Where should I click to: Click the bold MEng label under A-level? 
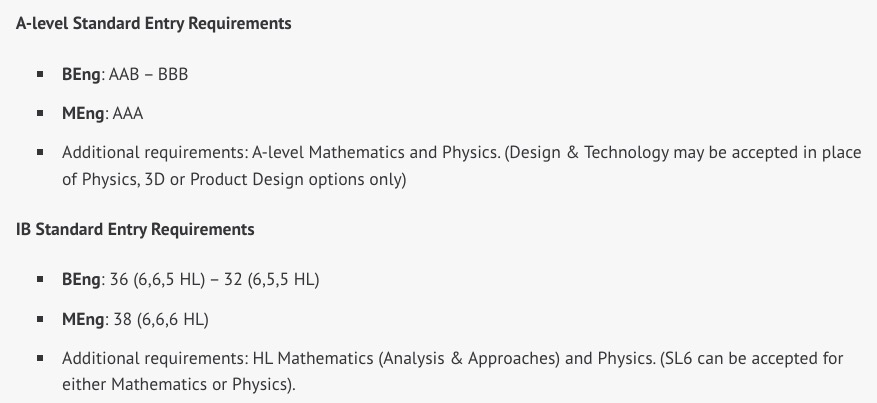coord(83,113)
